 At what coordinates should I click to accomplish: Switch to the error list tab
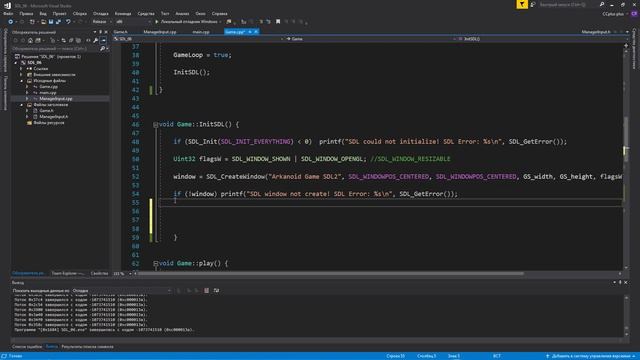pos(27,347)
